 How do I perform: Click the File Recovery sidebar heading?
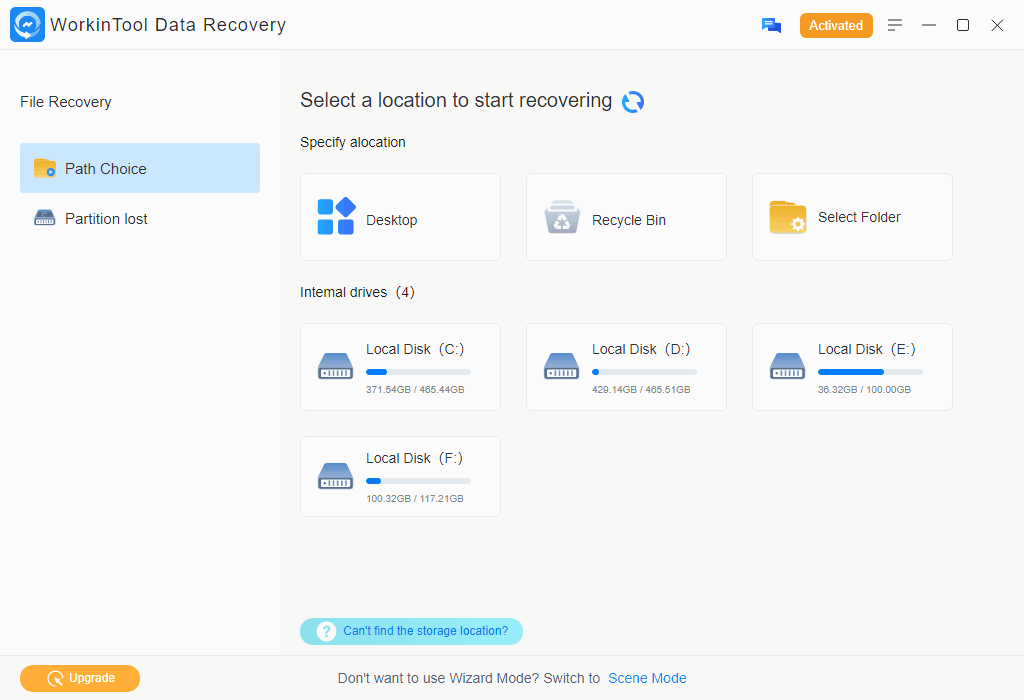coord(66,102)
